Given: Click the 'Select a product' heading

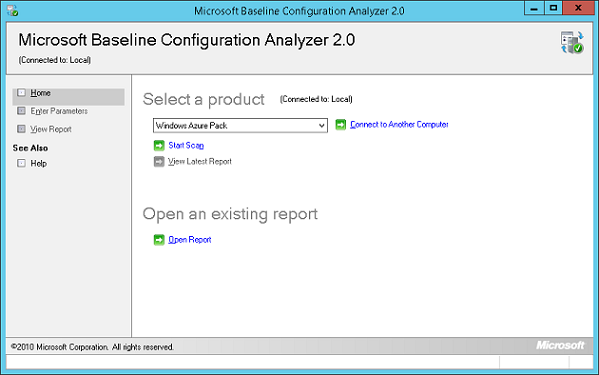Looking at the screenshot, I should 204,100.
